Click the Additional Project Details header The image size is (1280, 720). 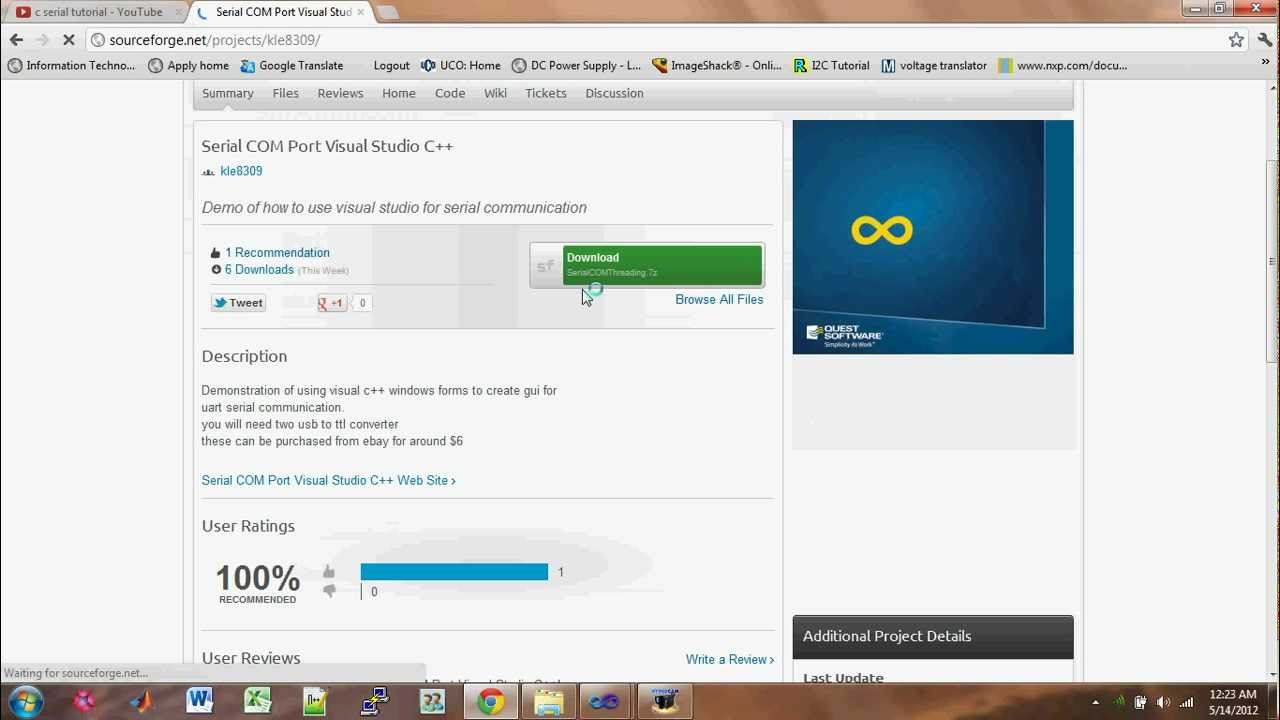(933, 636)
